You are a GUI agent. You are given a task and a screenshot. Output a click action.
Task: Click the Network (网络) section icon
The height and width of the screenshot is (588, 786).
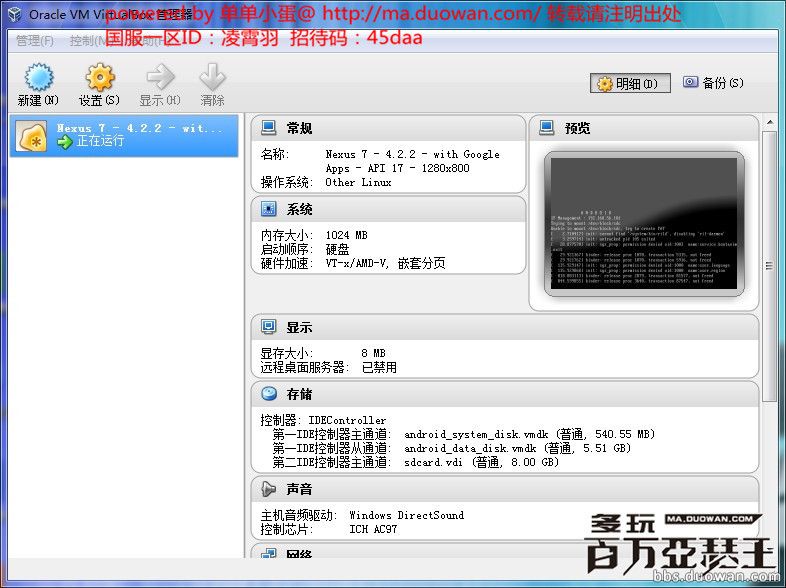click(269, 553)
